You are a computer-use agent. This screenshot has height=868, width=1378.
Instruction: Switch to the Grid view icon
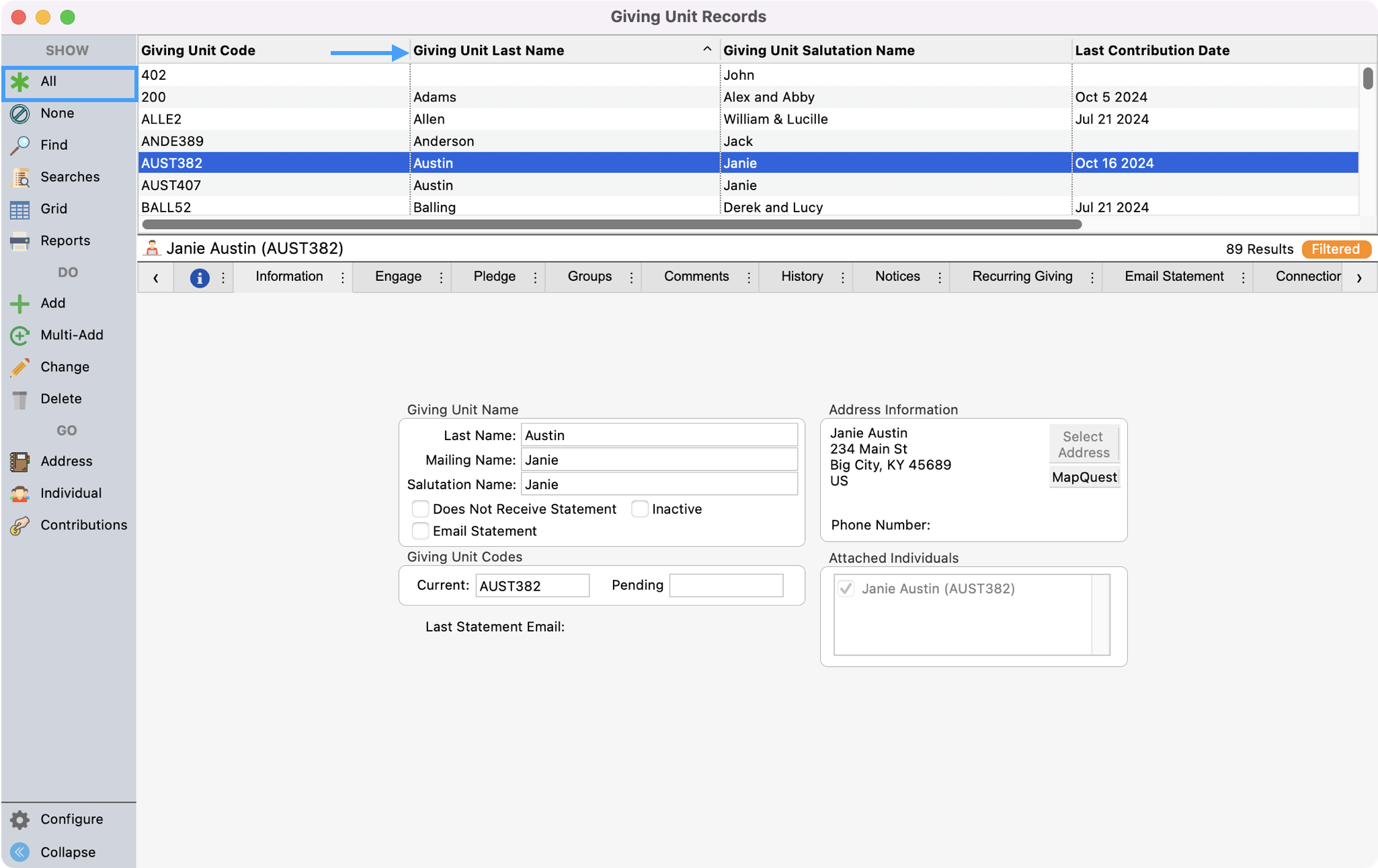point(19,209)
